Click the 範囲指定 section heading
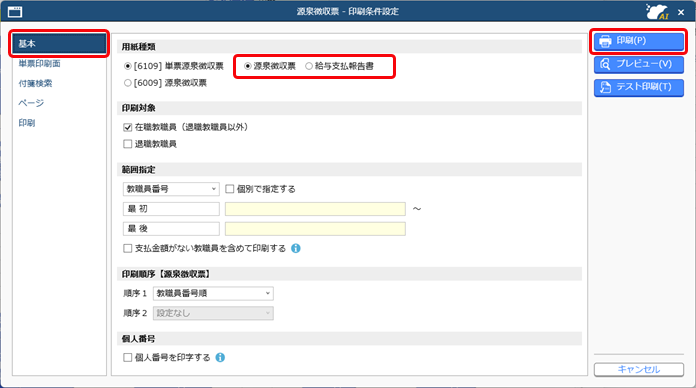This screenshot has height=388, width=696. (138, 170)
